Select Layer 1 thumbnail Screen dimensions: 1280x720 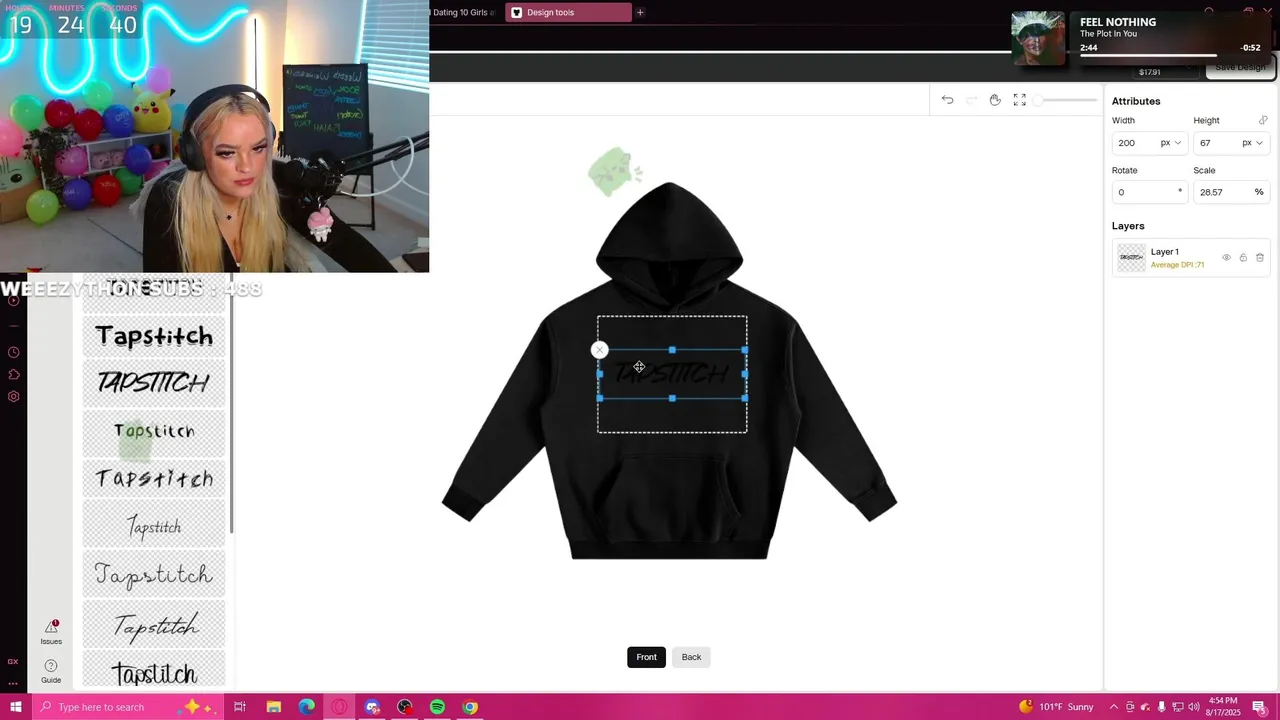pyautogui.click(x=1131, y=258)
